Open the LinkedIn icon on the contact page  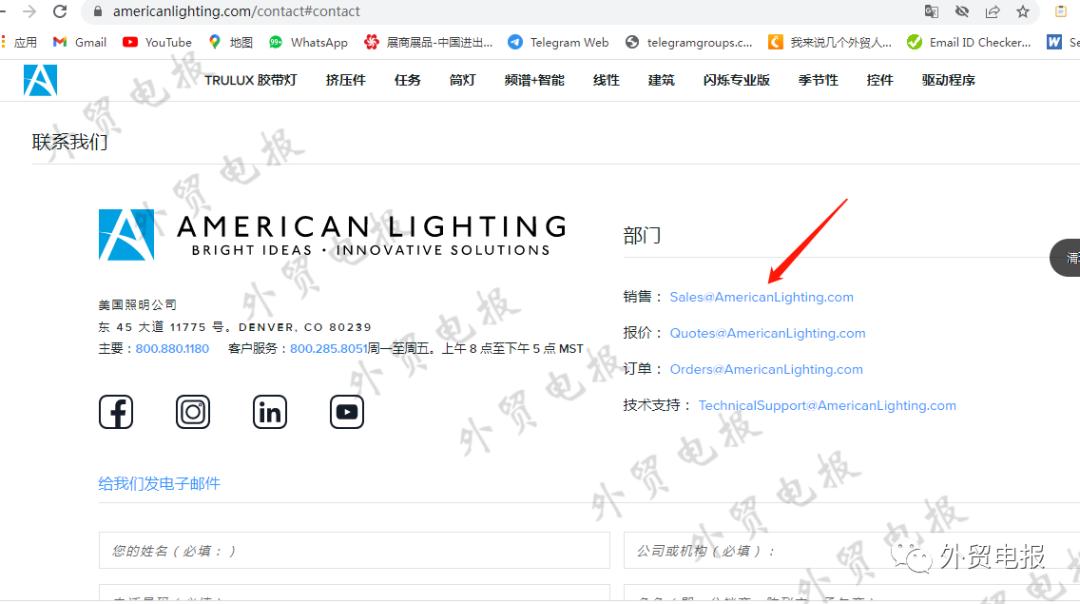(269, 411)
